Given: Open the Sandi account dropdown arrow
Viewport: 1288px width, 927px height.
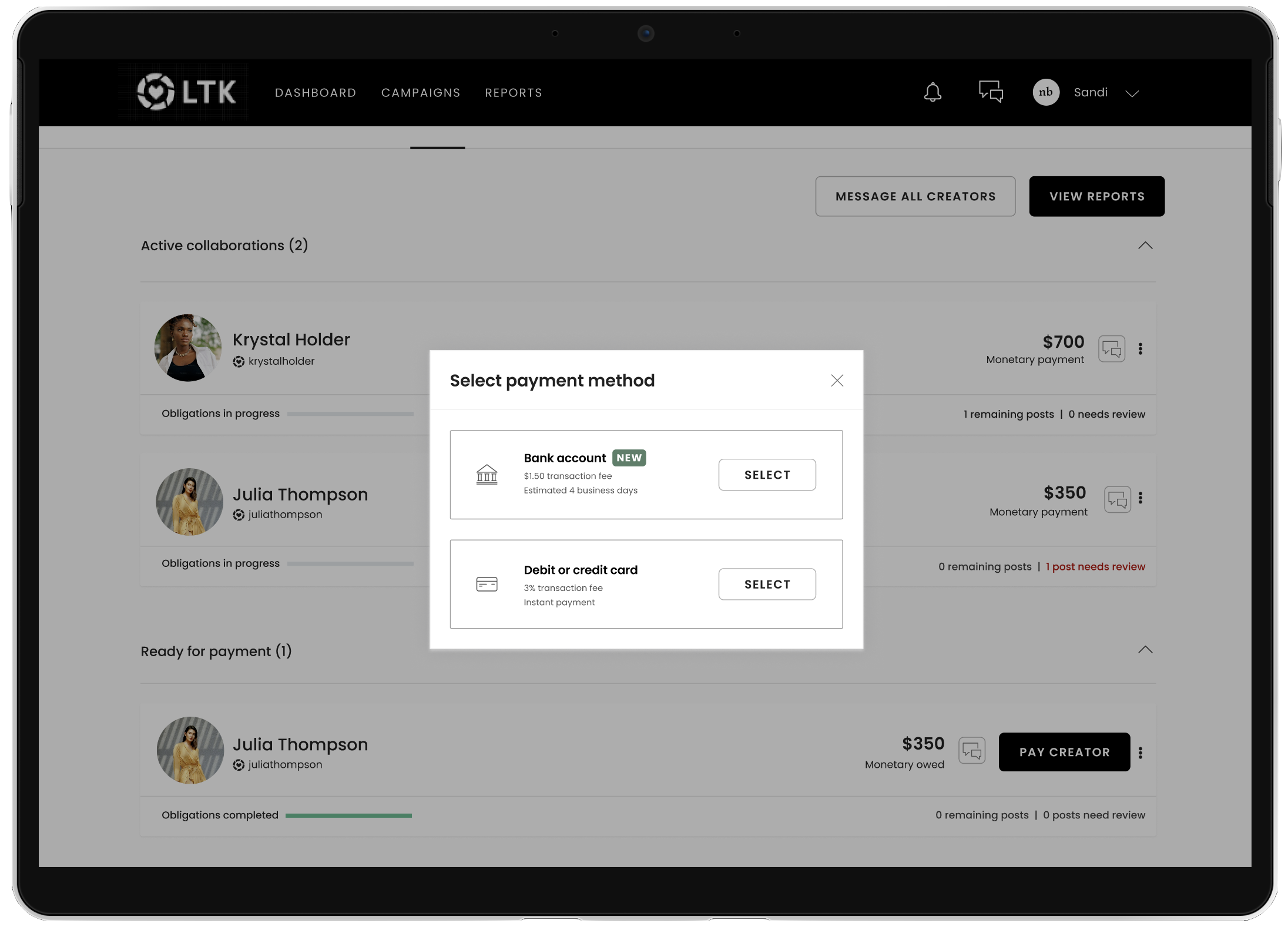Looking at the screenshot, I should pyautogui.click(x=1132, y=93).
